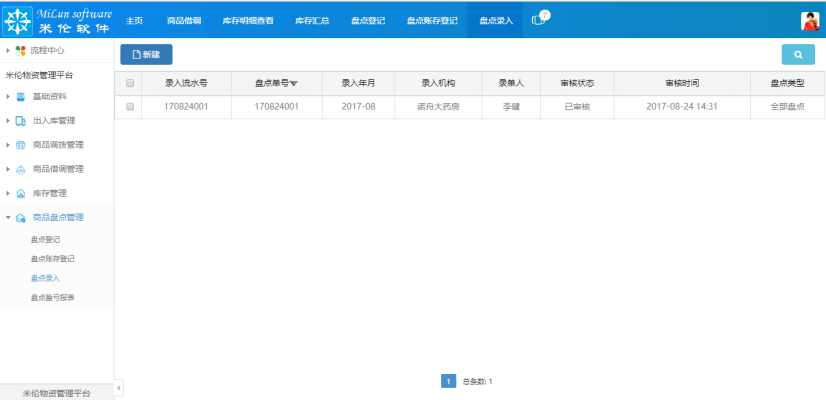Click the 库存管理 house icon
The height and width of the screenshot is (400, 826).
pyautogui.click(x=21, y=194)
